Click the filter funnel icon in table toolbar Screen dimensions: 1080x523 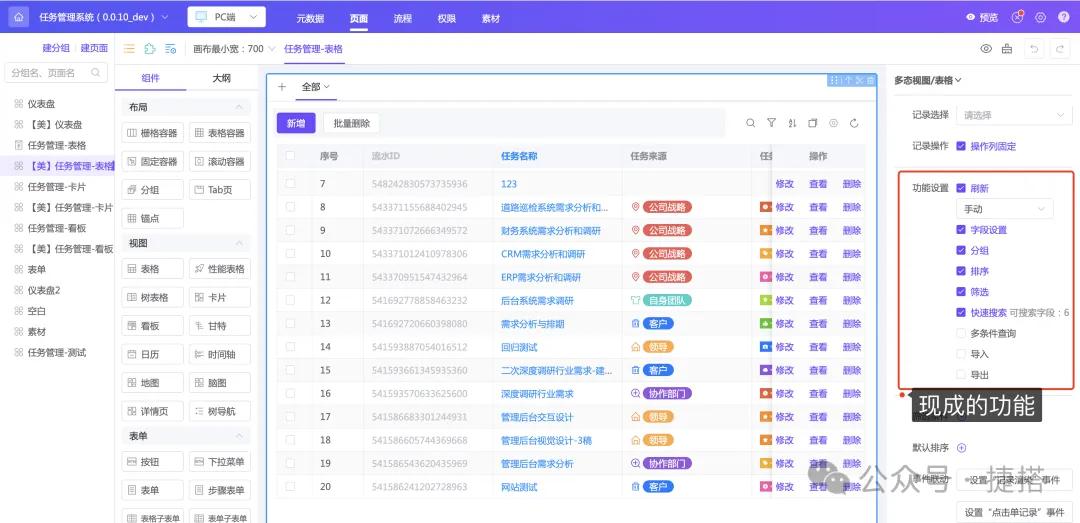(x=771, y=123)
